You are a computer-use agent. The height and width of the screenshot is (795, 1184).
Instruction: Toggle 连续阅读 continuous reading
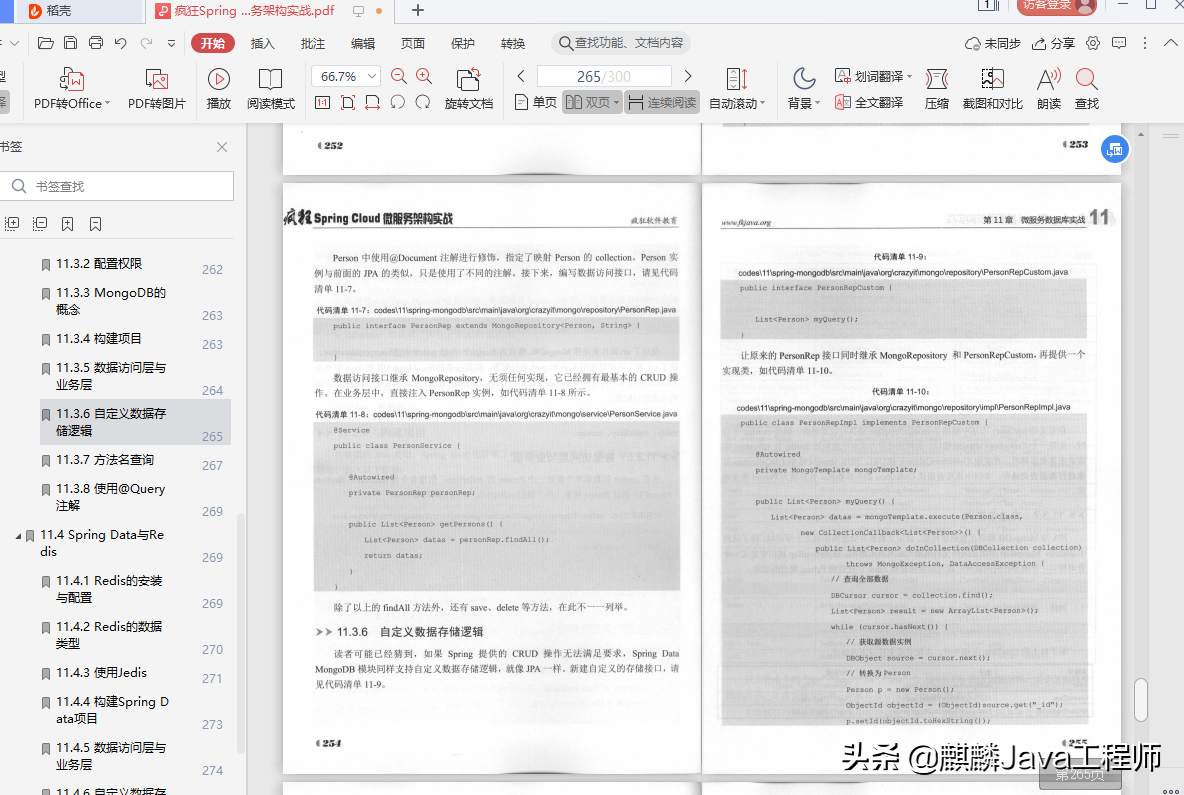[661, 102]
